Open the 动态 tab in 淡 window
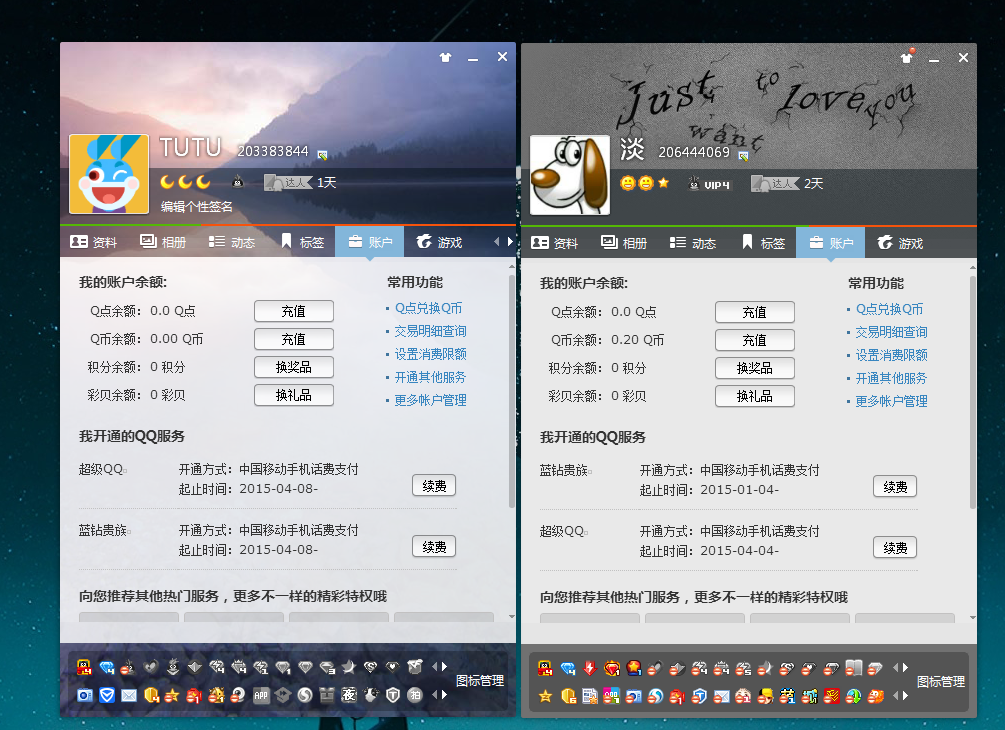 [693, 244]
